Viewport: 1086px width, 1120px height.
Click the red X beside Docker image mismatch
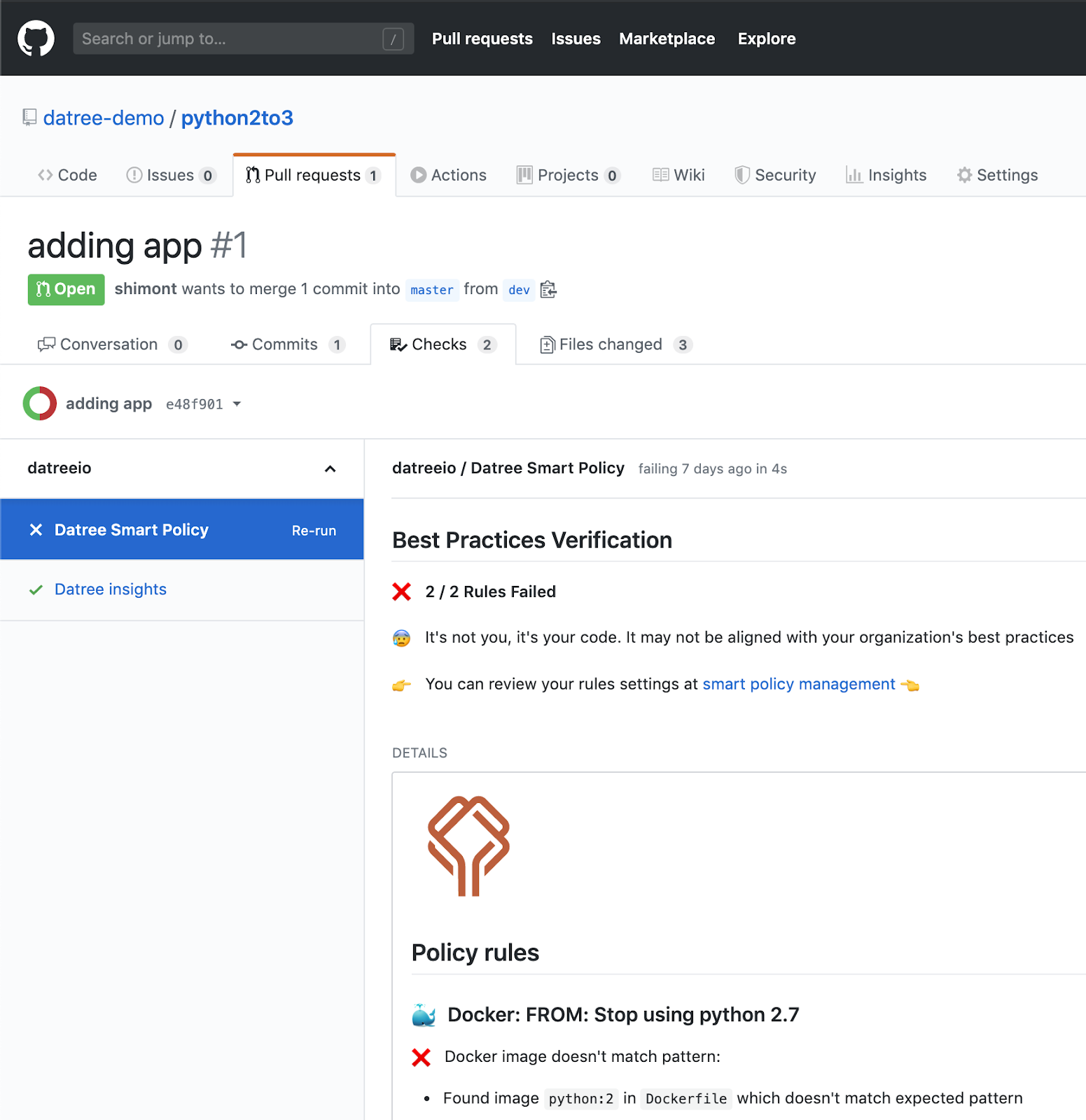tap(421, 1057)
